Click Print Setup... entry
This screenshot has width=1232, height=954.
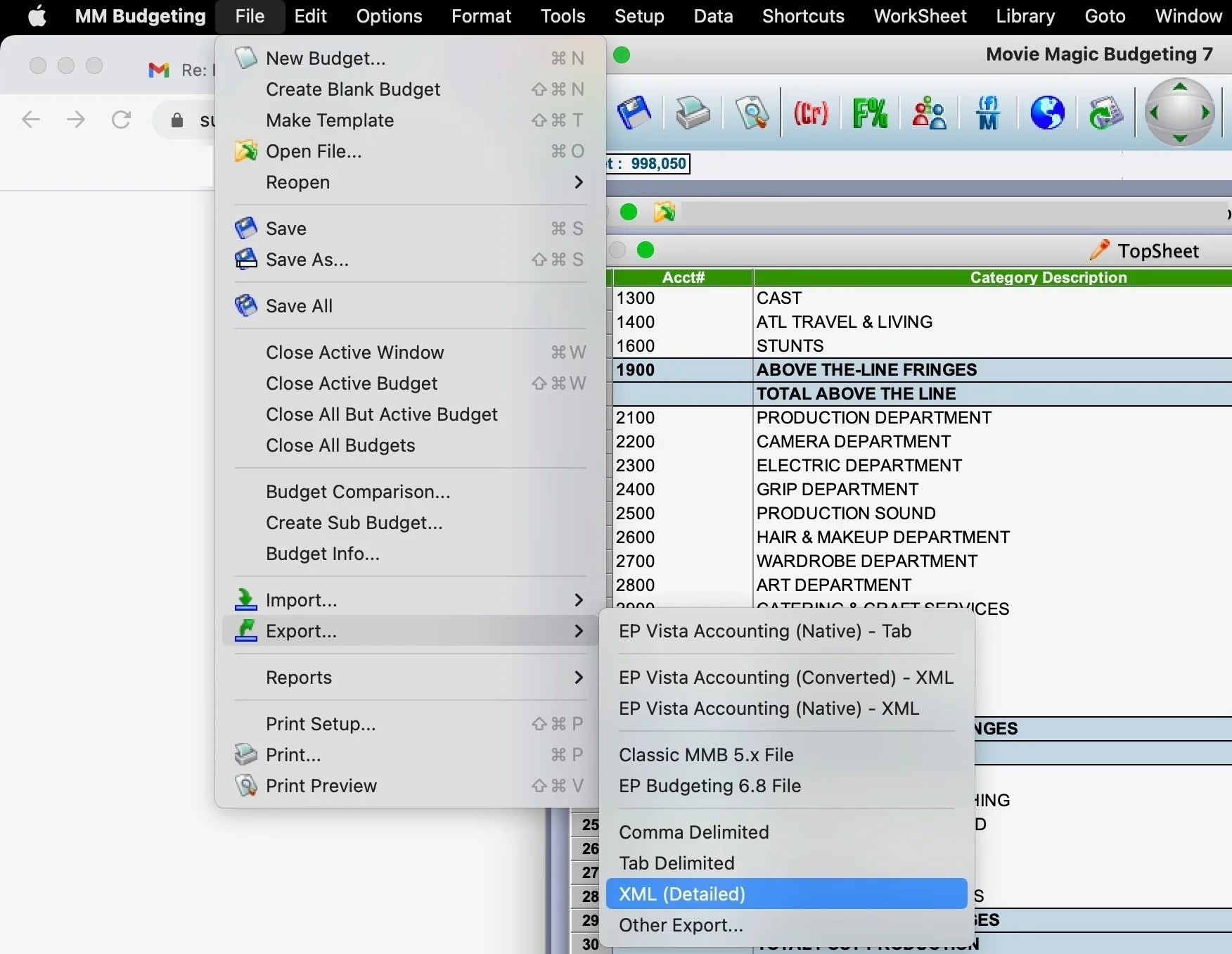410,724
